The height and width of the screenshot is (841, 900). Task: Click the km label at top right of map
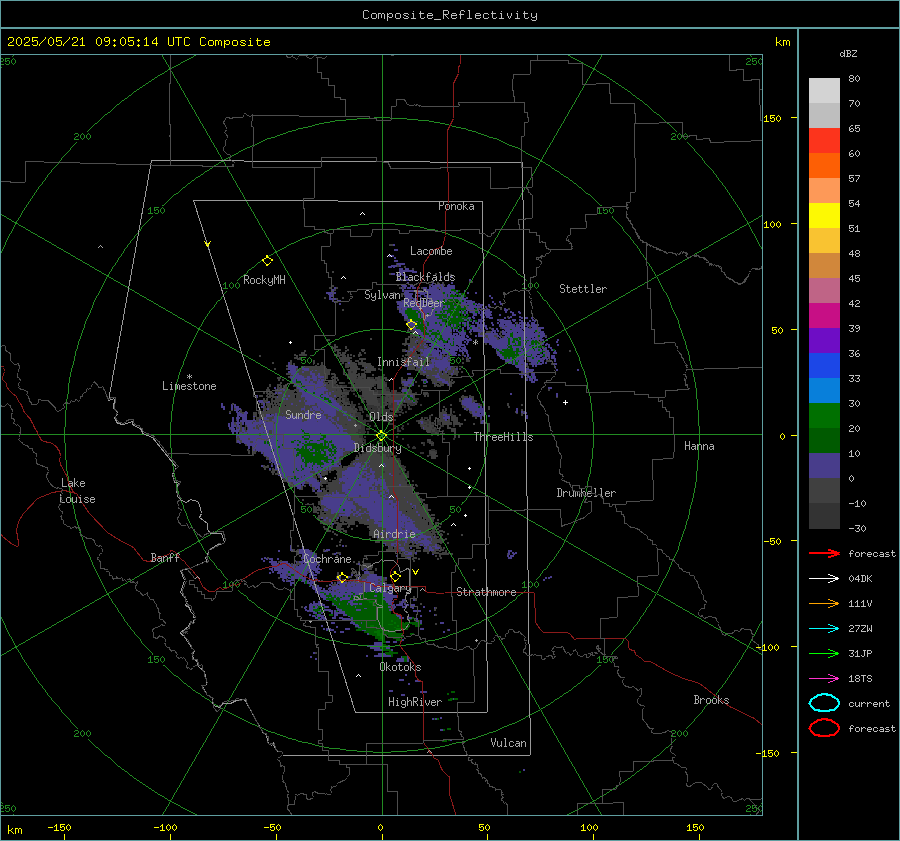coord(782,42)
